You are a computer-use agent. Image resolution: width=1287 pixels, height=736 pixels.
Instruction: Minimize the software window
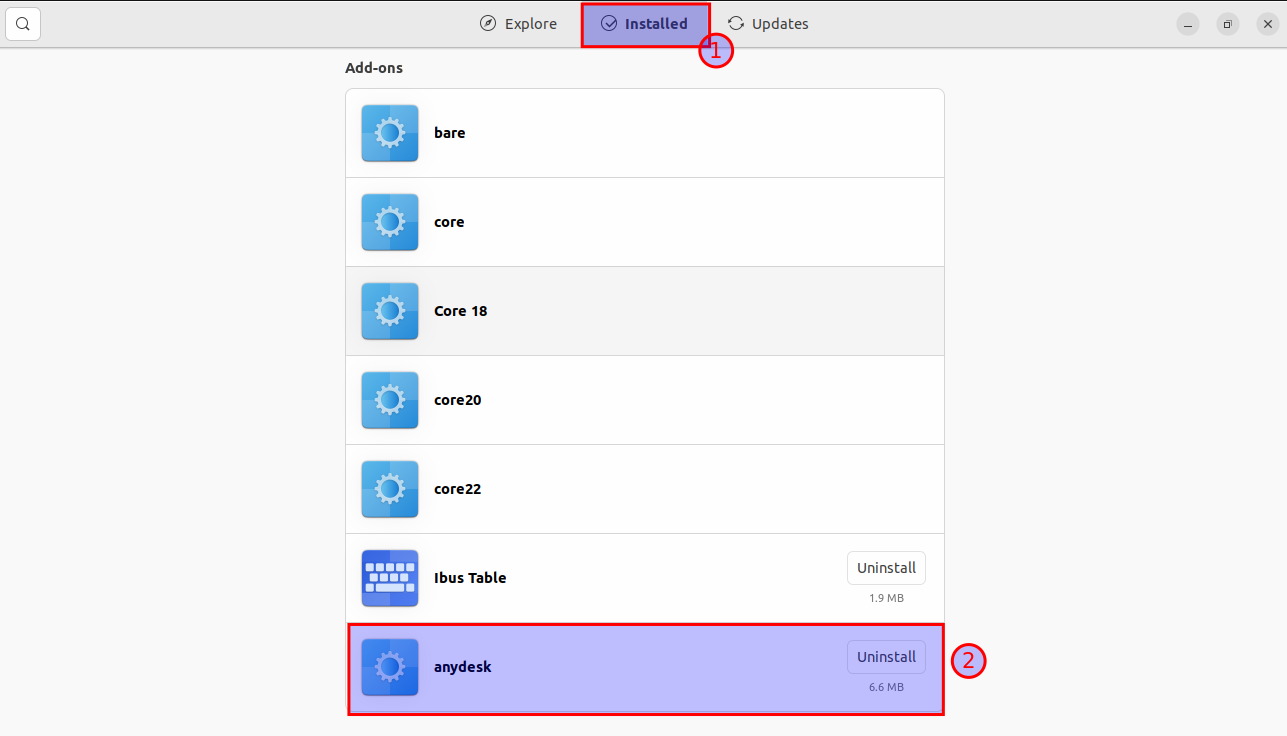click(1188, 24)
